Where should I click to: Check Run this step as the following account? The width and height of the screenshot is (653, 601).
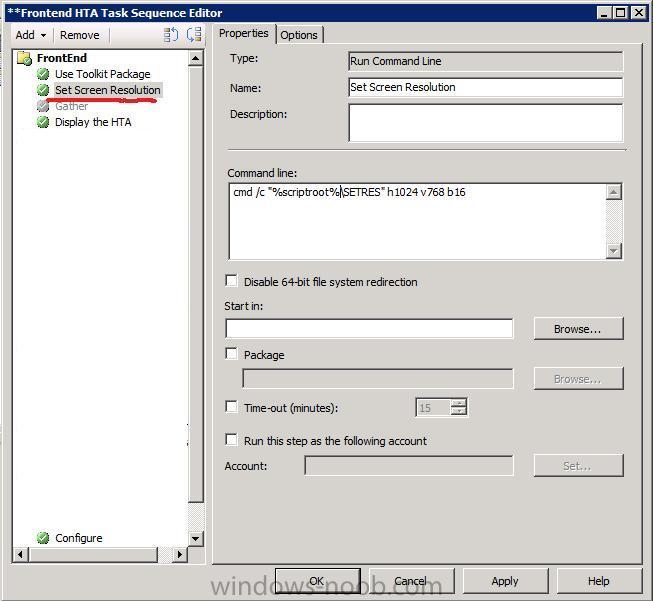click(231, 440)
